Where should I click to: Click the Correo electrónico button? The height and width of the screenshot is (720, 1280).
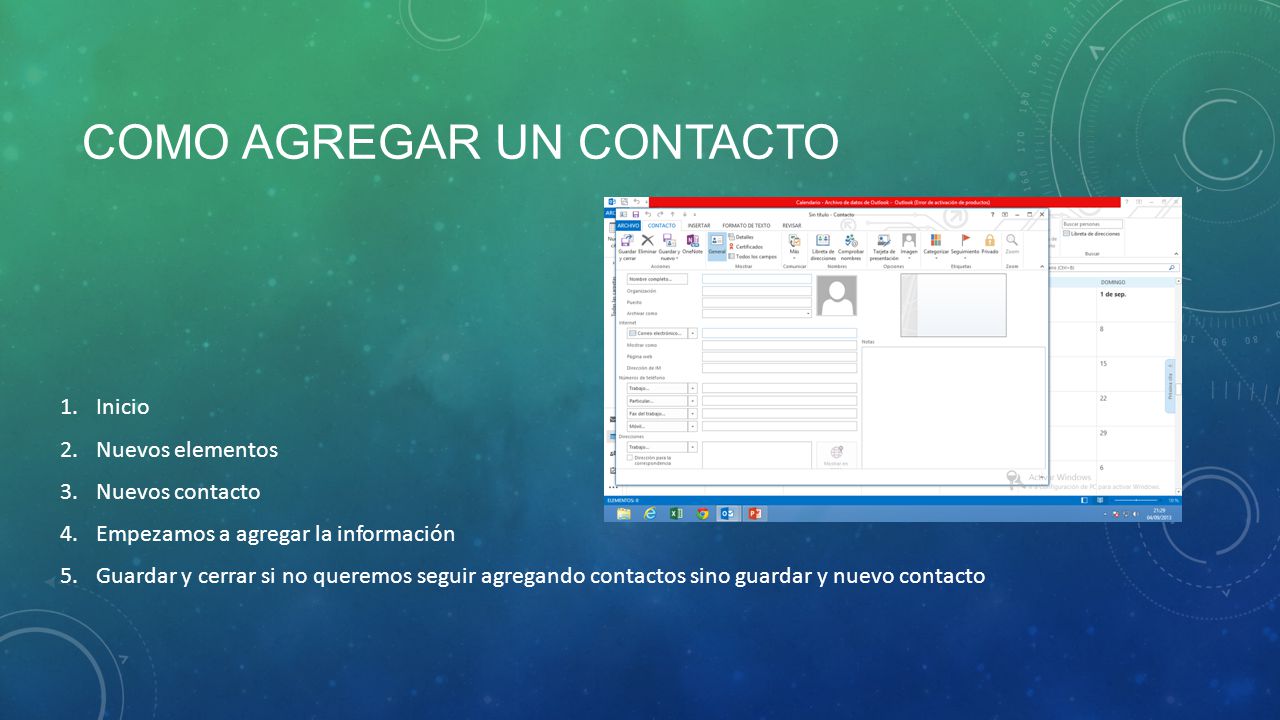657,333
